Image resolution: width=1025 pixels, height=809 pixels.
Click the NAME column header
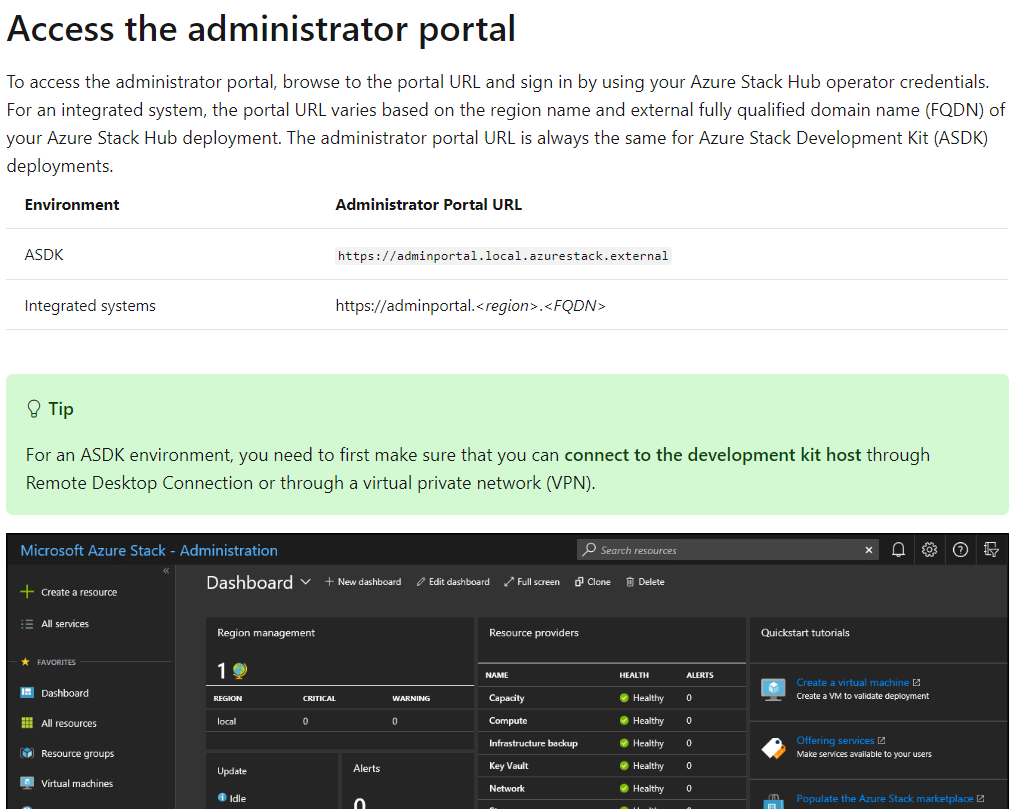click(x=497, y=675)
